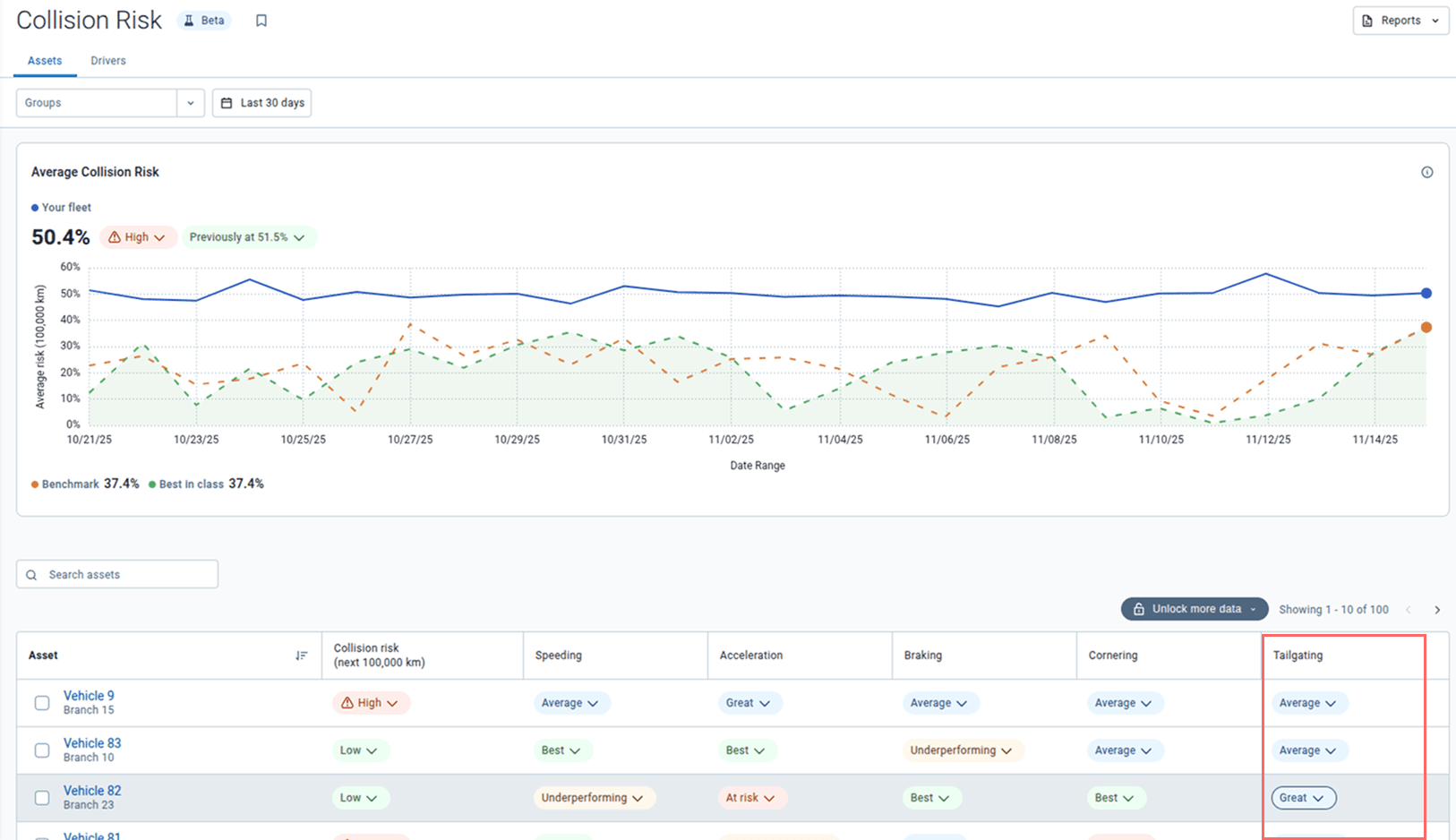Click the High risk warning badge above chart
The width and height of the screenshot is (1456, 840).
[x=137, y=237]
